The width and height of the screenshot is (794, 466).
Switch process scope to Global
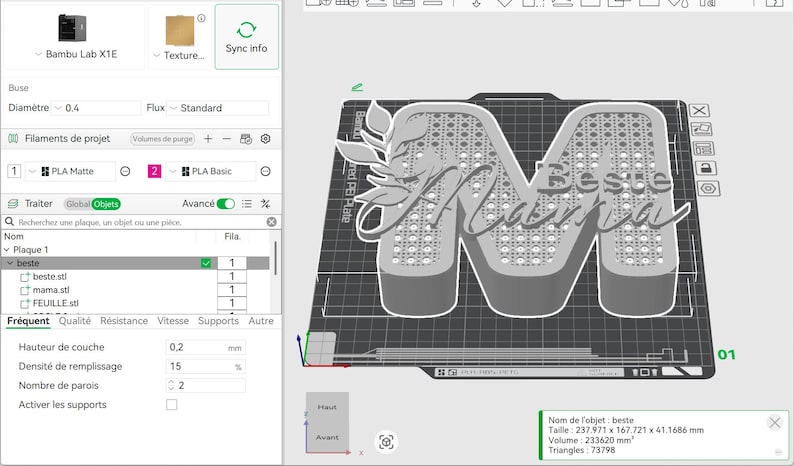click(78, 204)
